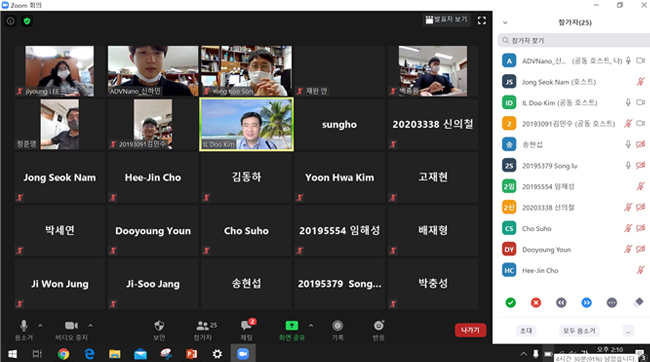Launch Chrome from taskbar
The width and height of the screenshot is (650, 362).
[x=63, y=354]
